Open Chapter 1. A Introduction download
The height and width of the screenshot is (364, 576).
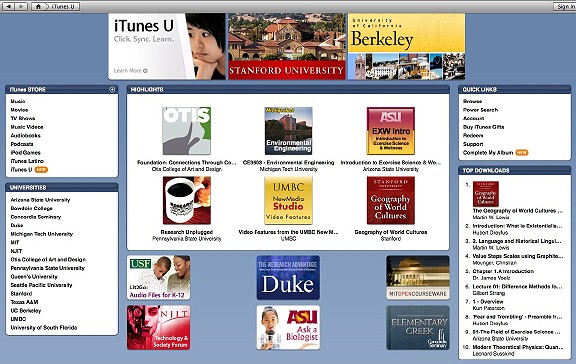point(503,271)
